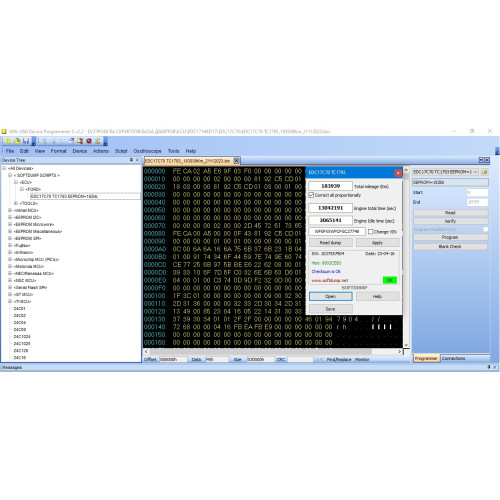Click the Engine idle time input field
The width and height of the screenshot is (500, 500).
click(x=331, y=220)
